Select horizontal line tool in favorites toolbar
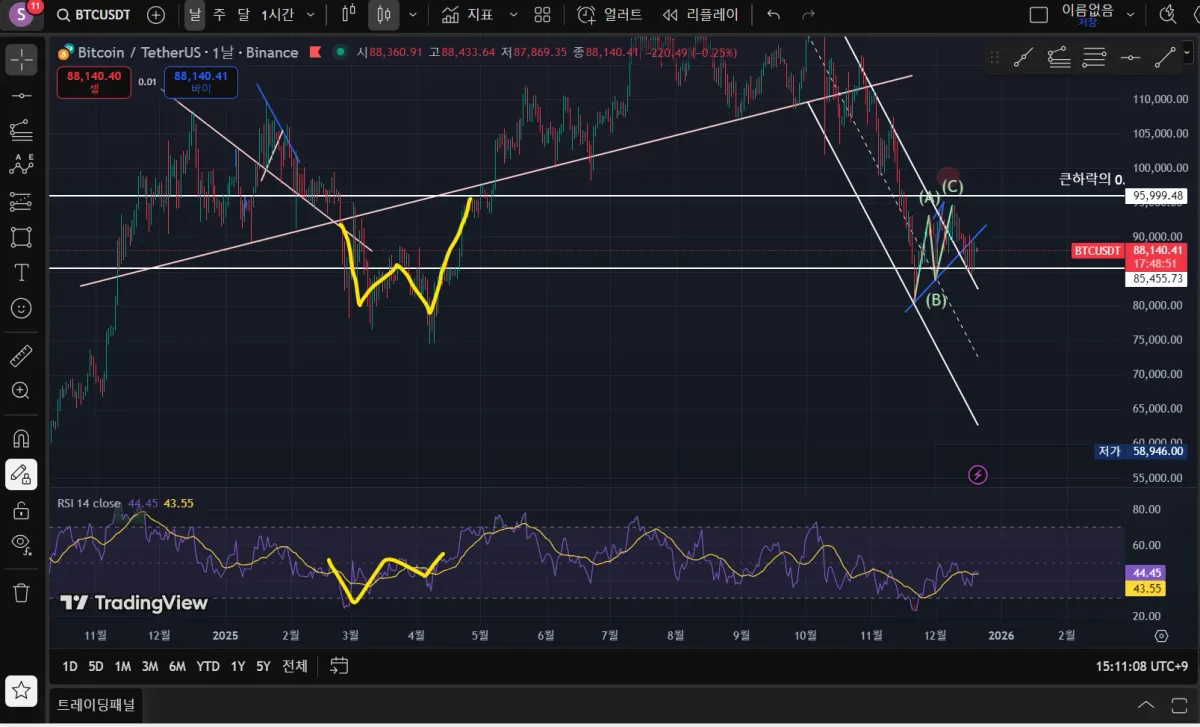 pyautogui.click(x=1130, y=58)
